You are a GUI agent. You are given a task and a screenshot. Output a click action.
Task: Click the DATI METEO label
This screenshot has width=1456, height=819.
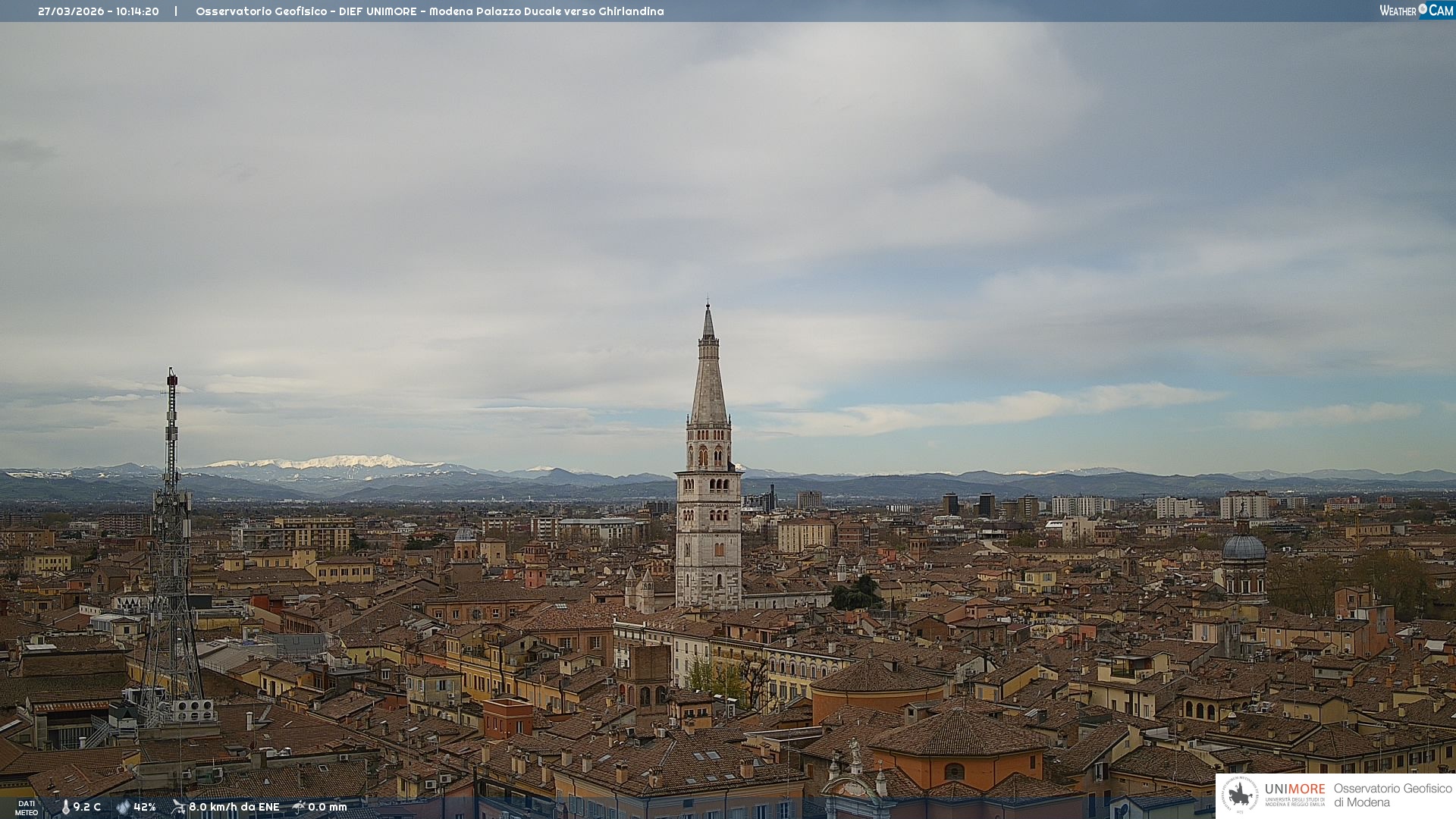[x=27, y=808]
